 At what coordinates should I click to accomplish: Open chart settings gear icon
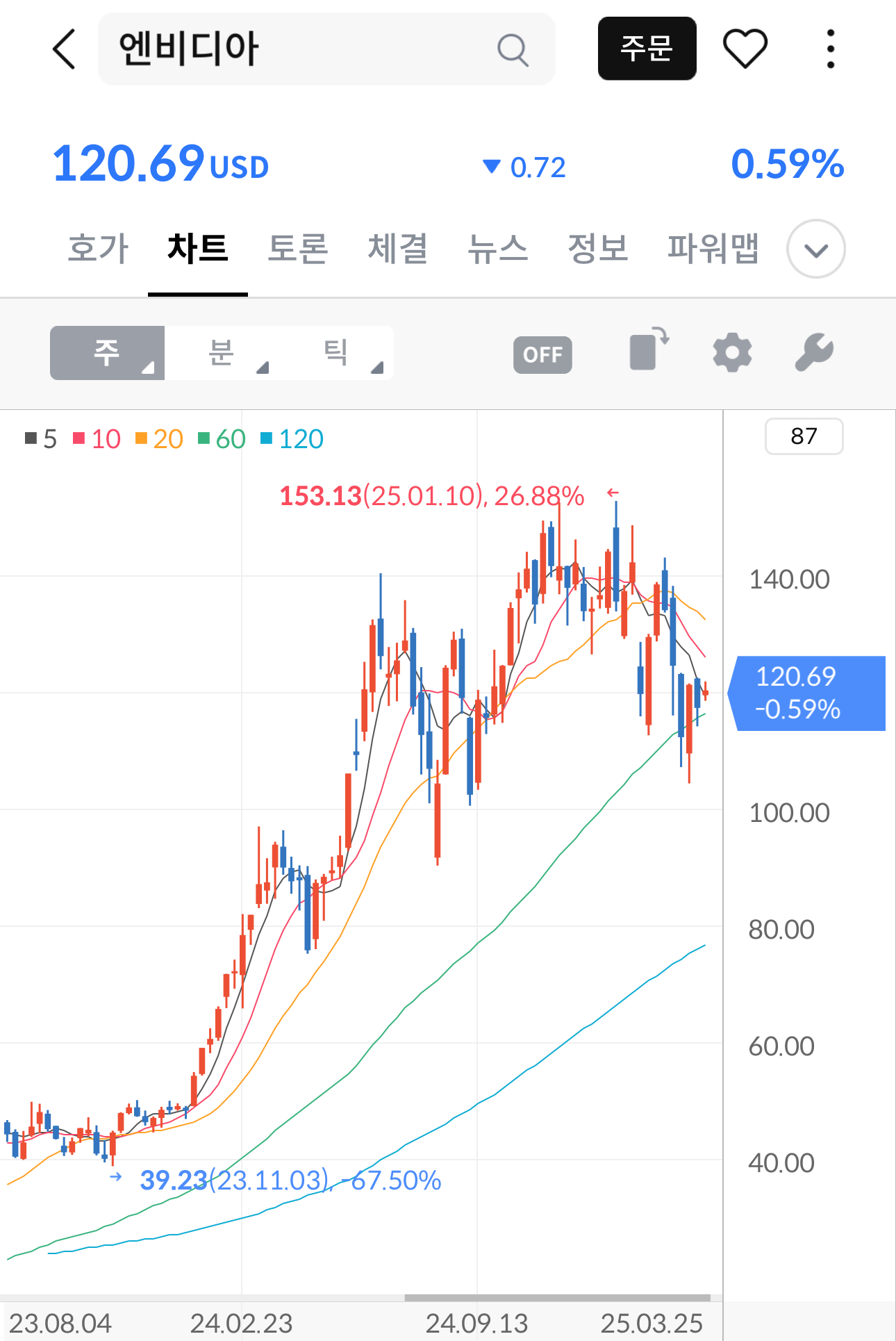[x=732, y=352]
